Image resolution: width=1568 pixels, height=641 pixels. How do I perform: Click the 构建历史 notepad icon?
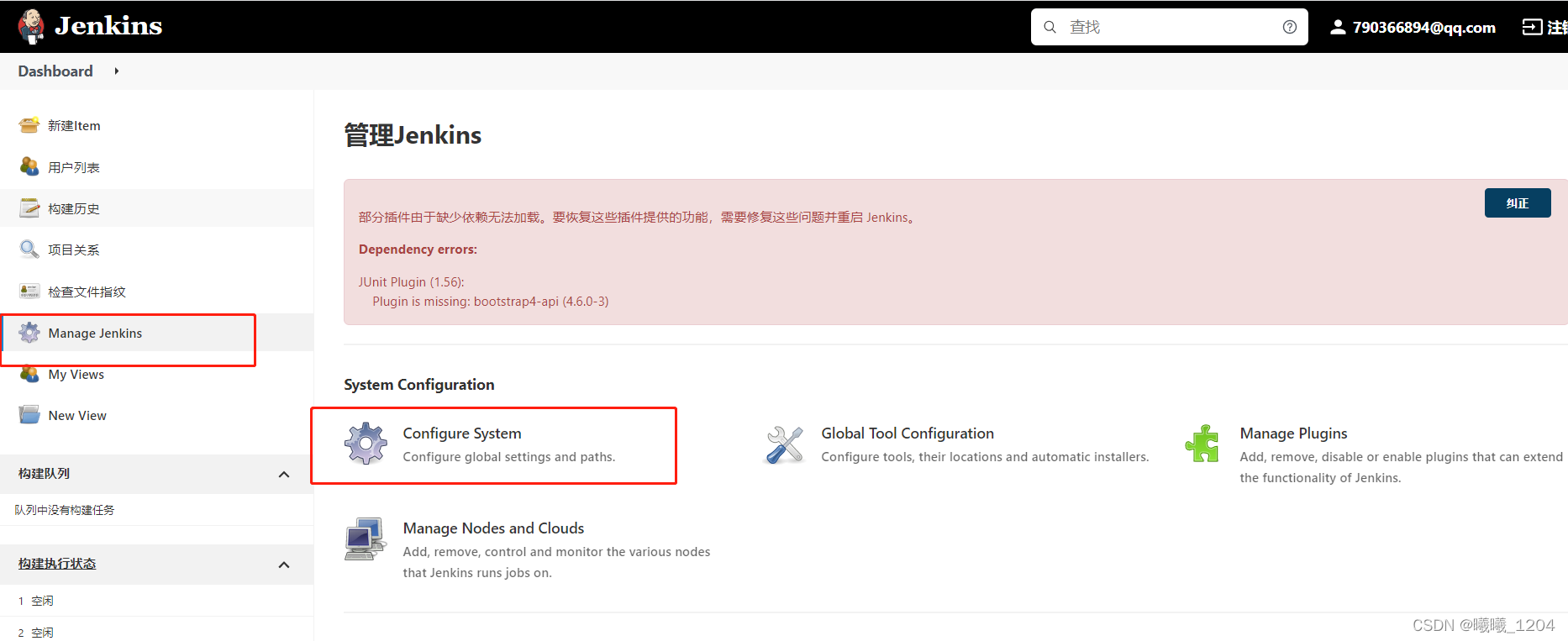coord(29,208)
